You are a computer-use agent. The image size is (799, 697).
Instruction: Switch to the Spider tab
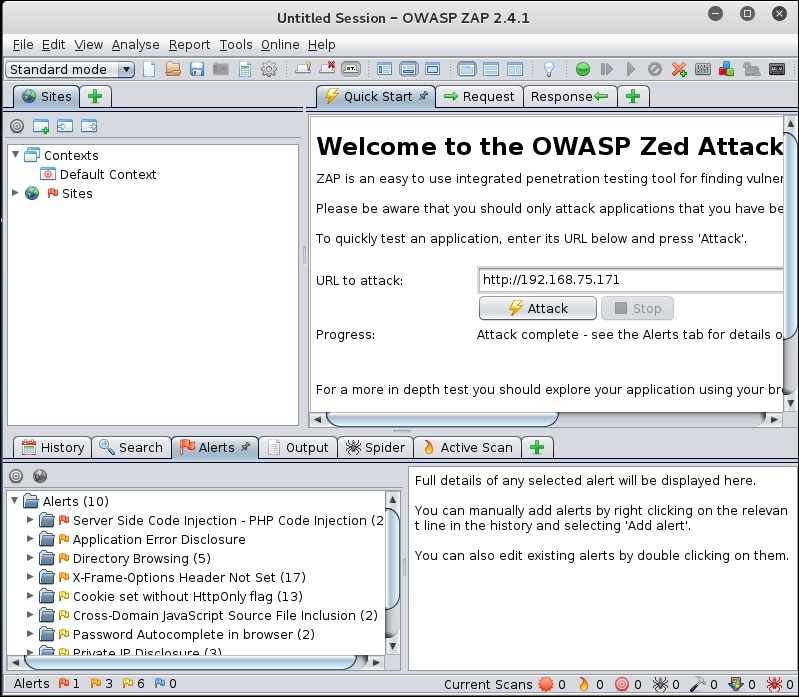(375, 447)
